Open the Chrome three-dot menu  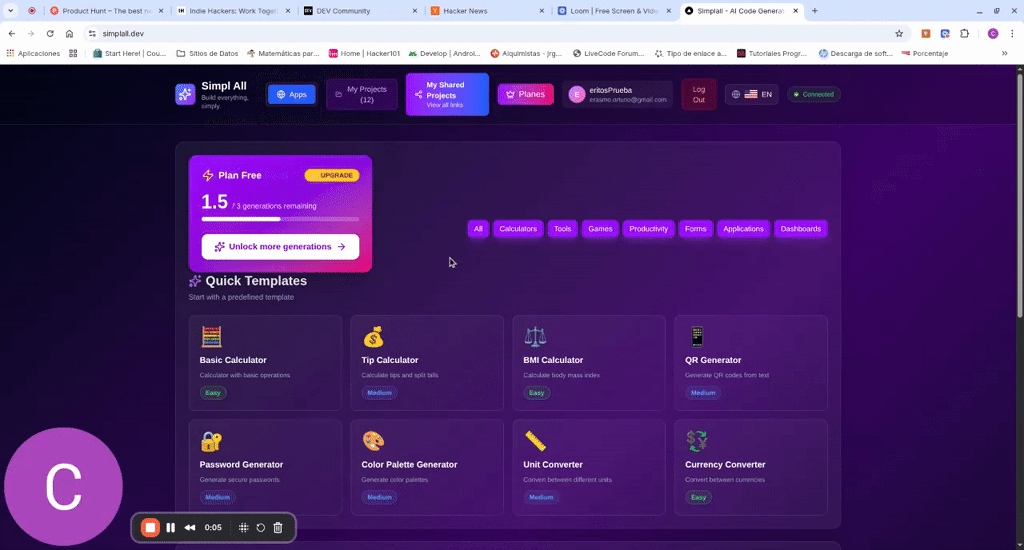pos(1012,33)
